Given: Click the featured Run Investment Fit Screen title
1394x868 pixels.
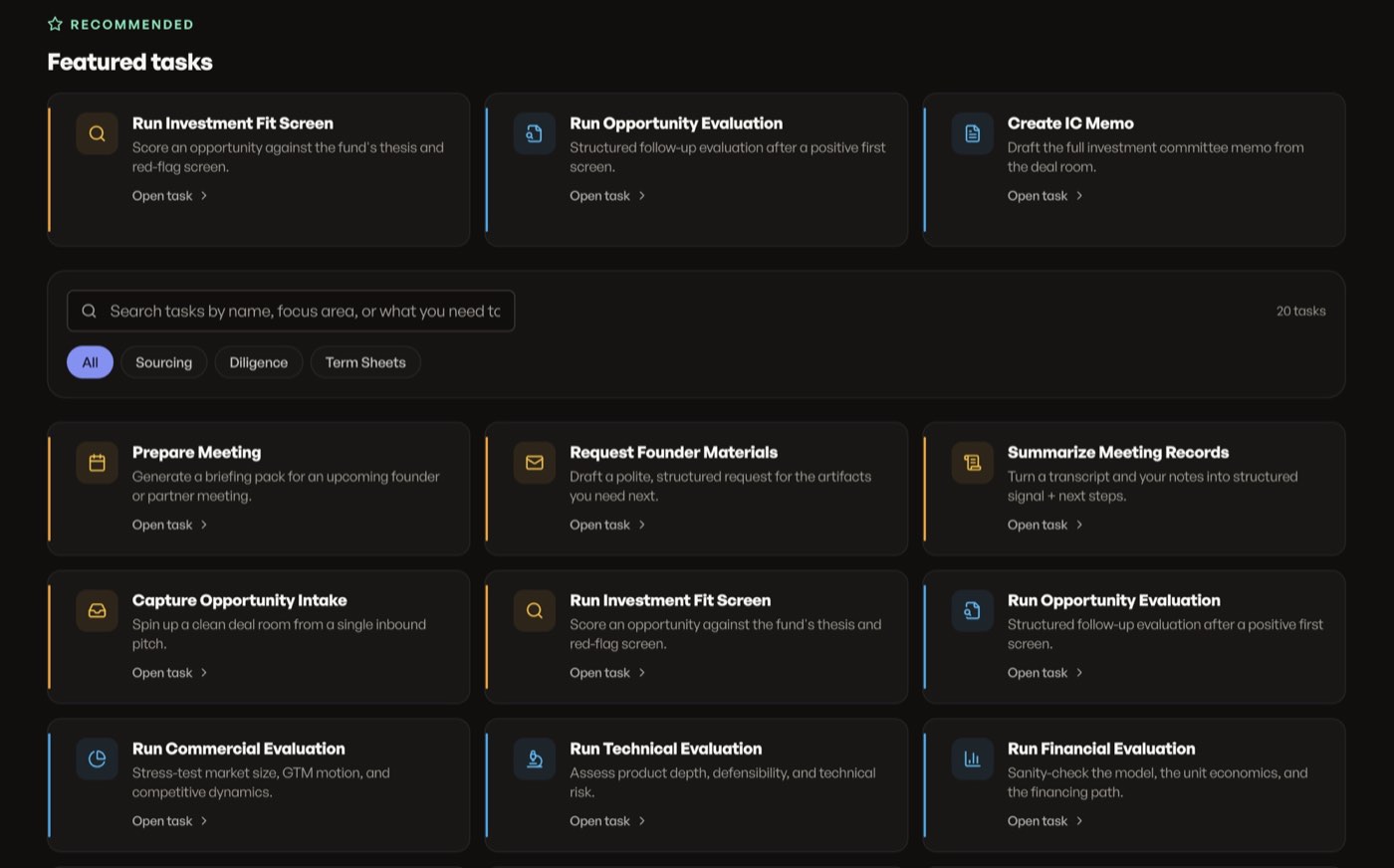Looking at the screenshot, I should [x=233, y=123].
